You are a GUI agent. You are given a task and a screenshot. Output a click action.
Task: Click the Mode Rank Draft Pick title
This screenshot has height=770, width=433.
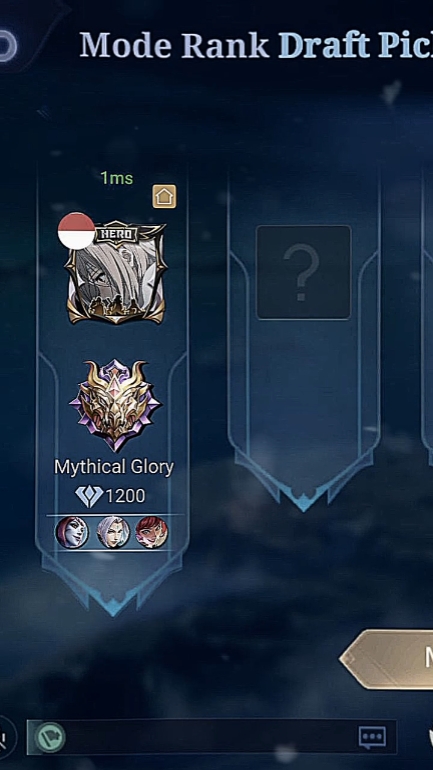pos(256,45)
